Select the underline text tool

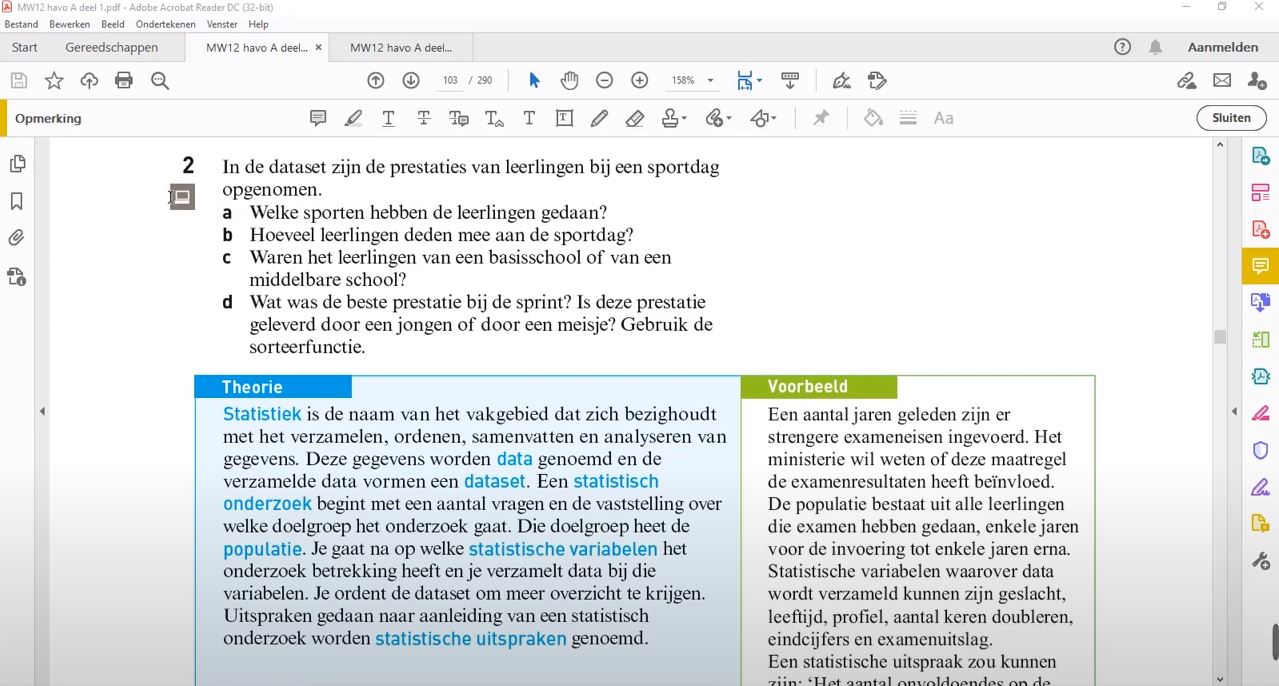(x=388, y=118)
